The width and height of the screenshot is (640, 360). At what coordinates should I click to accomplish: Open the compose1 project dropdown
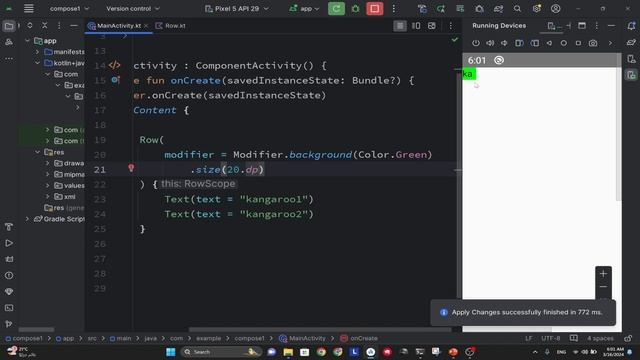[x=69, y=9]
